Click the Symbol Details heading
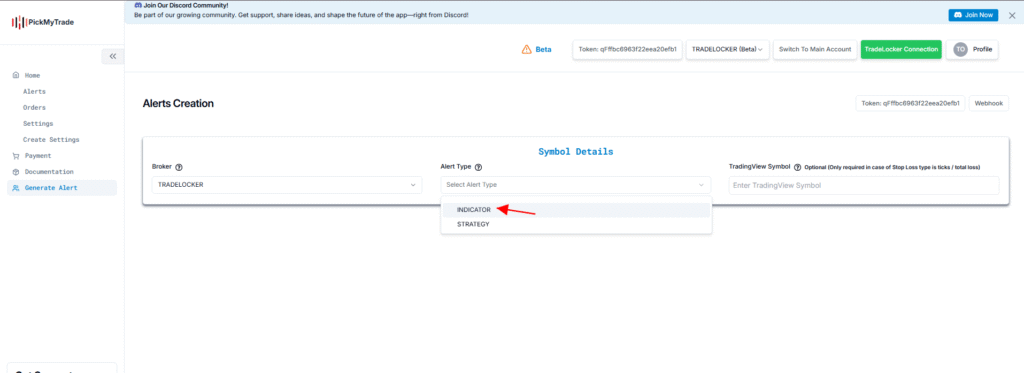1024x373 pixels. (575, 152)
